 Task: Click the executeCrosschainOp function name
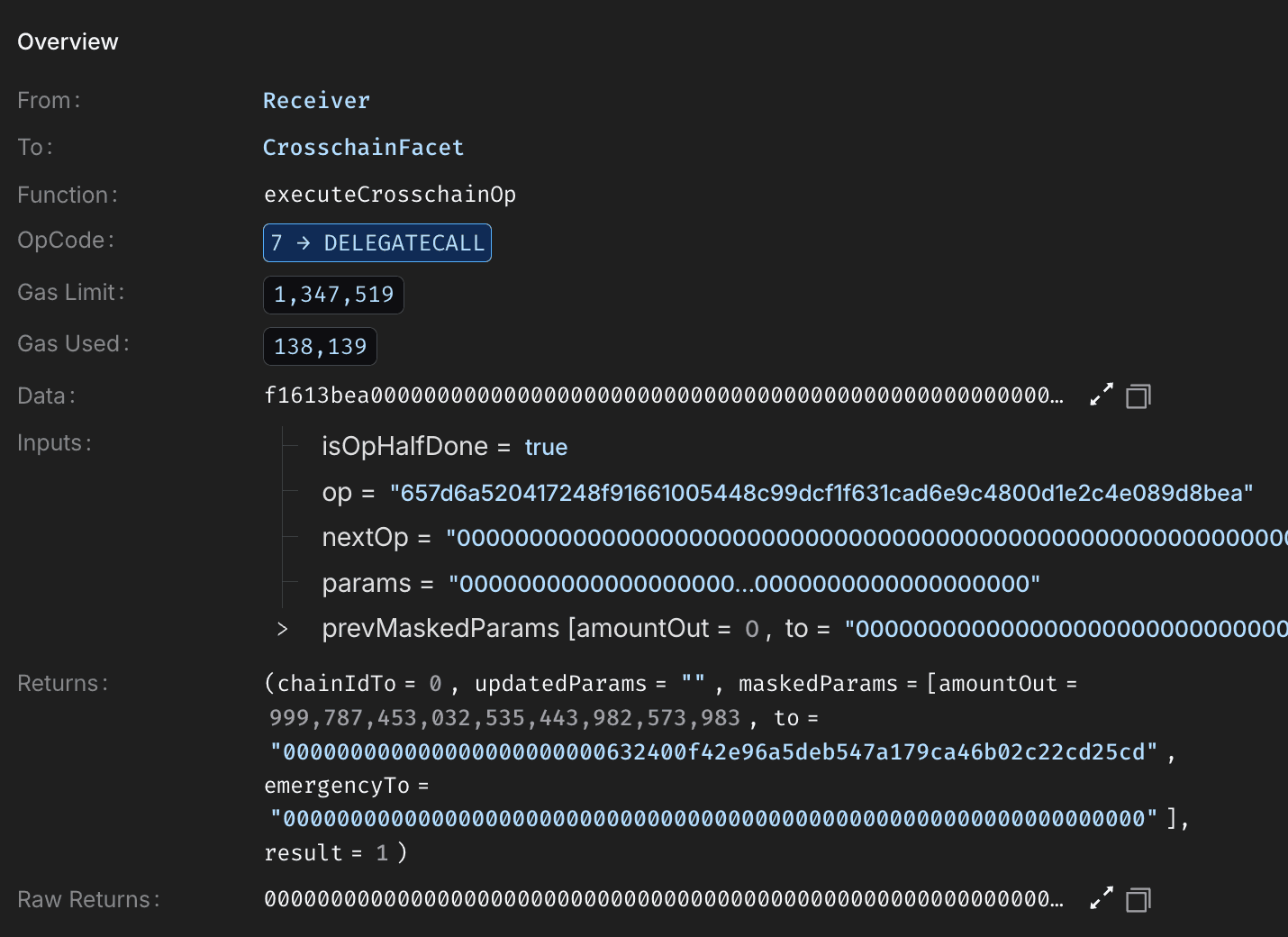pyautogui.click(x=390, y=194)
